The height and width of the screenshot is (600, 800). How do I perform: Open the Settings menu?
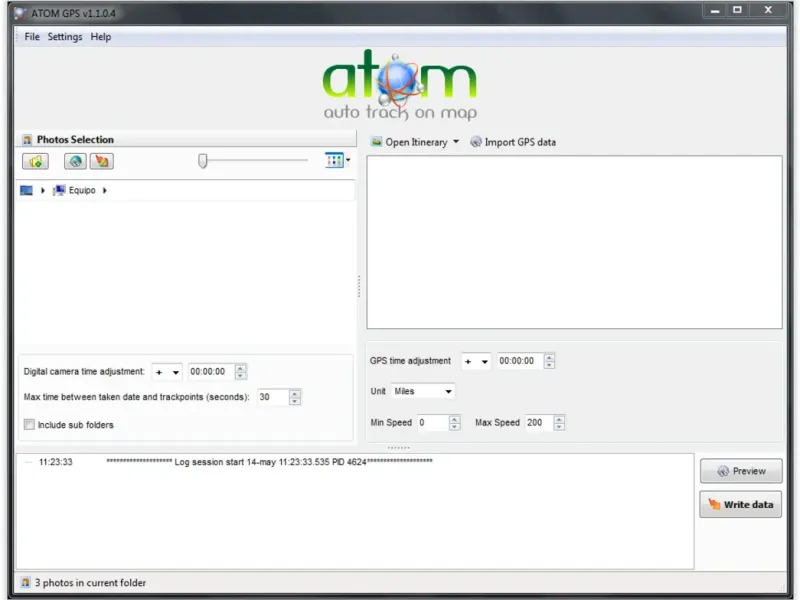tap(65, 37)
